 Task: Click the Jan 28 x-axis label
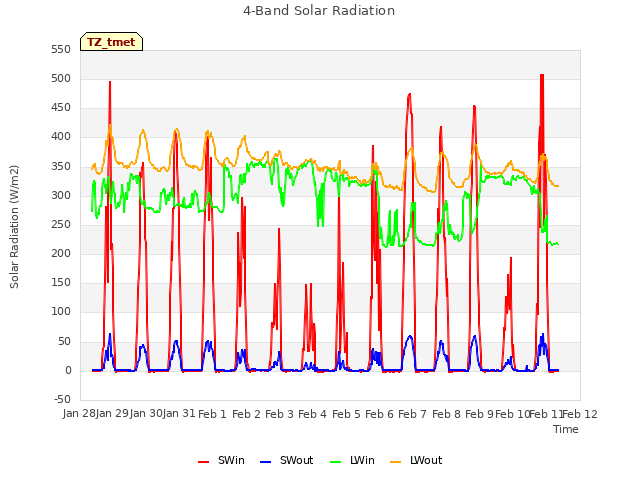tap(79, 414)
